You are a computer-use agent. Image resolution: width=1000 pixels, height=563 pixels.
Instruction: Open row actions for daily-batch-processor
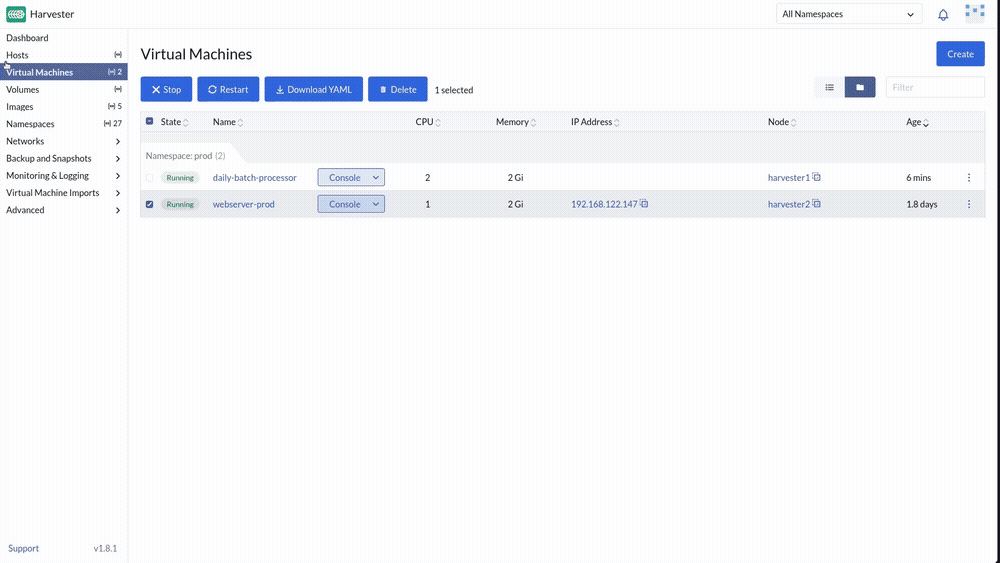[x=969, y=178]
